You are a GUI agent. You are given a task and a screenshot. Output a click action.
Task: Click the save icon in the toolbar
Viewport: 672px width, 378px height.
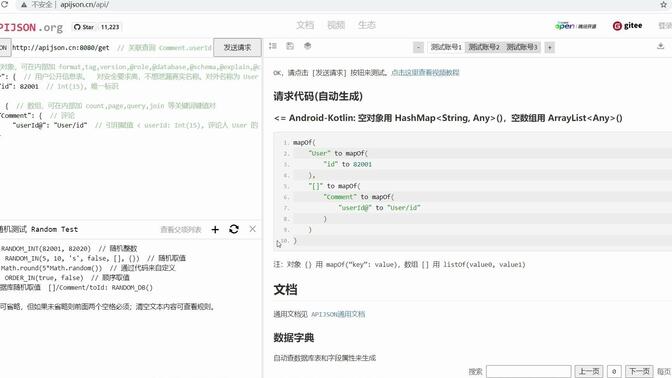(x=290, y=46)
